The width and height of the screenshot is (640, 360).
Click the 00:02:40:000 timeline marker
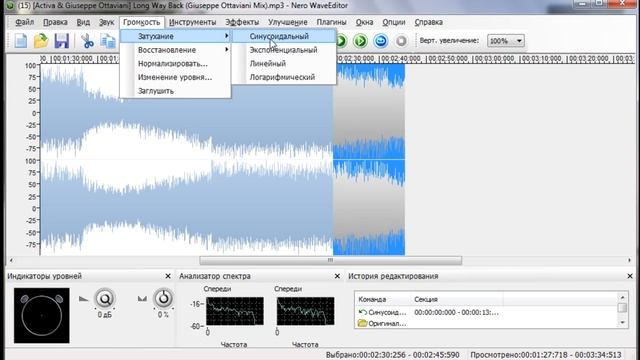tap(400, 59)
